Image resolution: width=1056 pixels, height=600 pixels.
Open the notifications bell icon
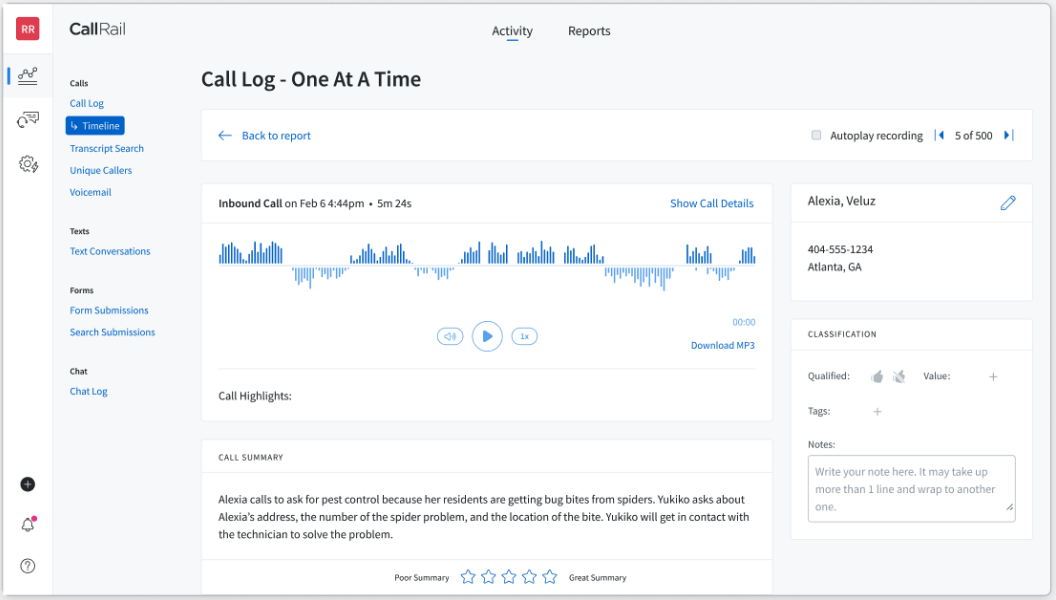28,525
